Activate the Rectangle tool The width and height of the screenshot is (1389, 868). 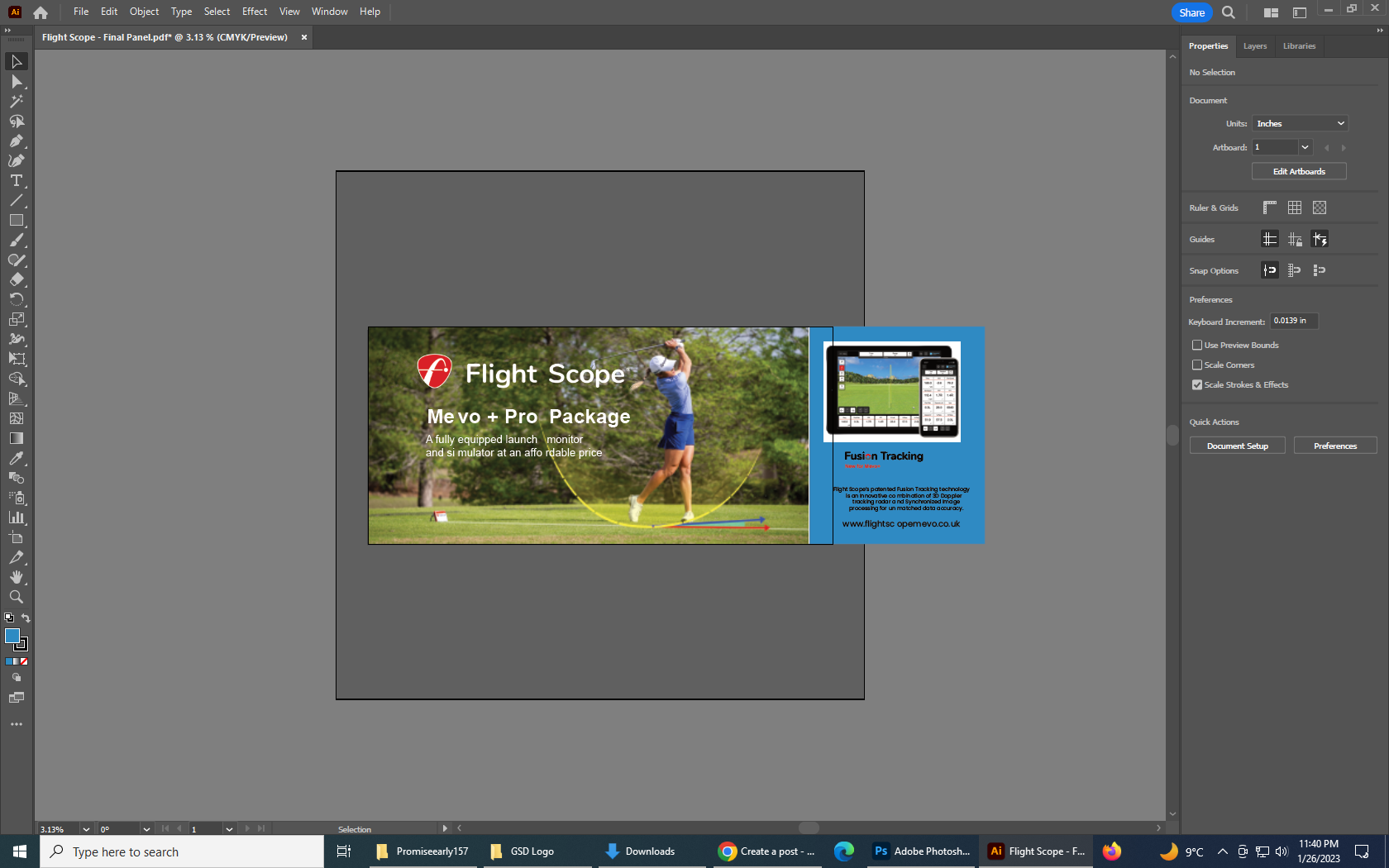click(16, 220)
